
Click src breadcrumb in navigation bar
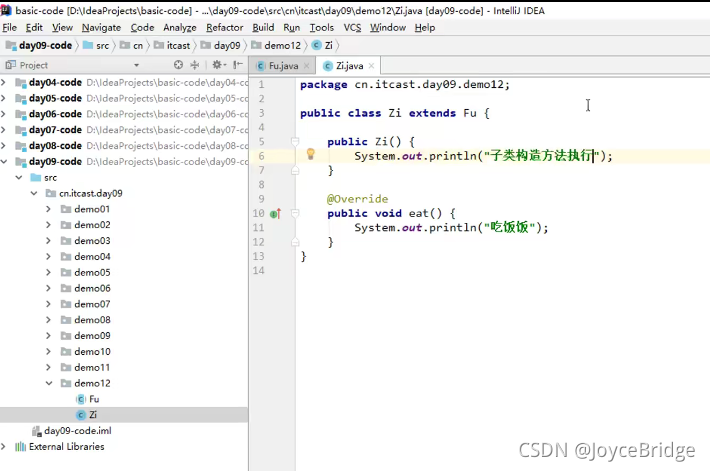(x=96, y=46)
